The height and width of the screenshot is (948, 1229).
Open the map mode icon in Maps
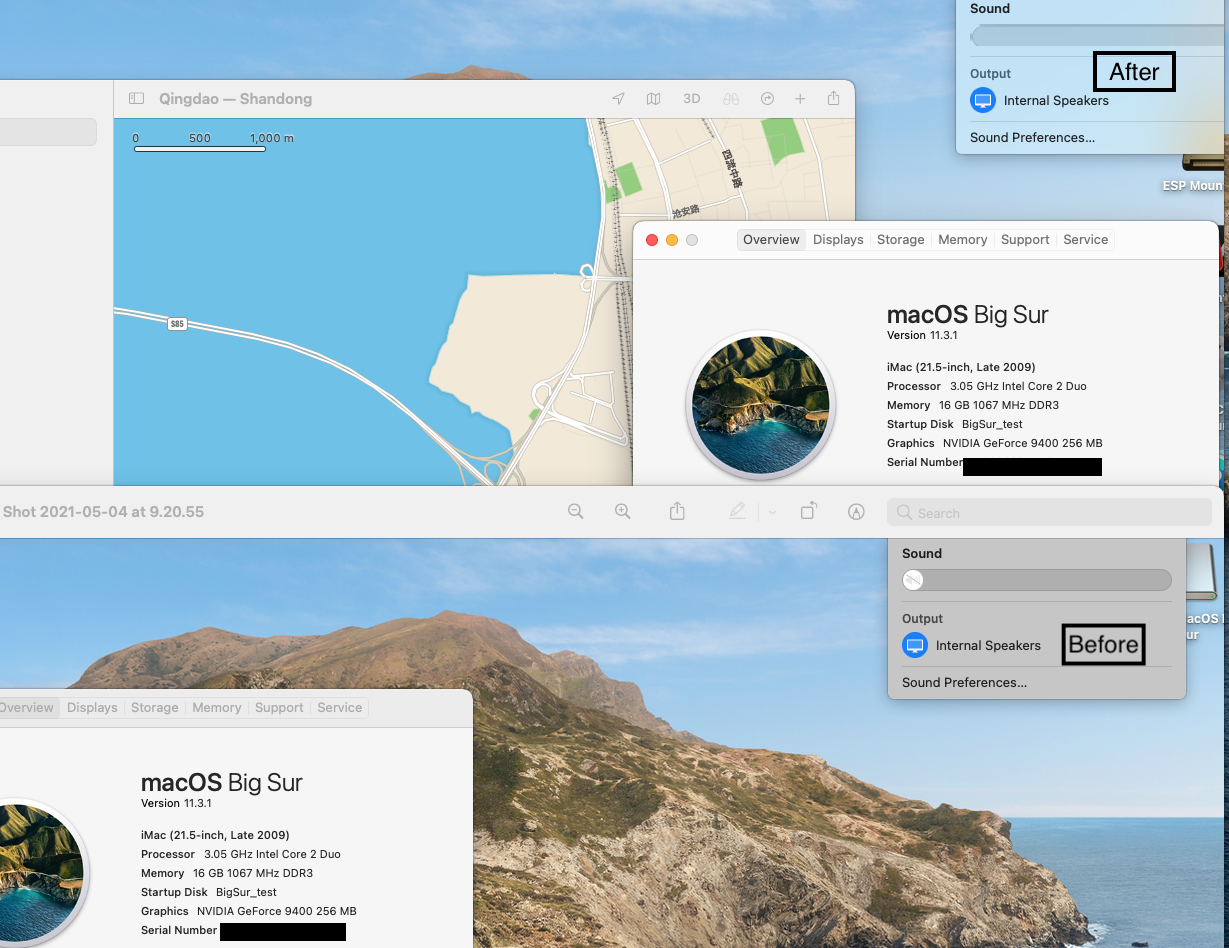point(653,99)
